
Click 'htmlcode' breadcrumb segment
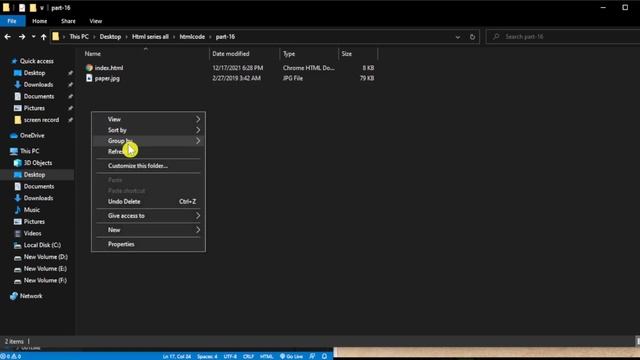coord(192,37)
